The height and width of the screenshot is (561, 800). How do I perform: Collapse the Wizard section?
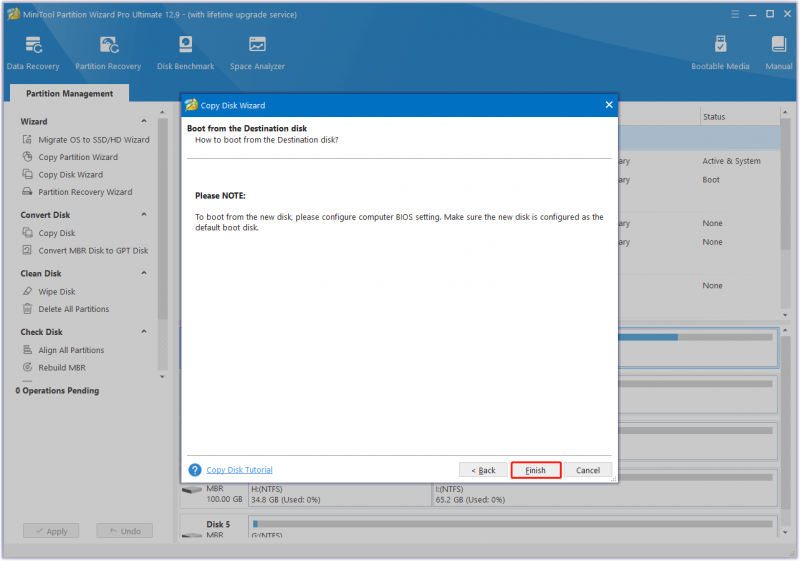144,121
